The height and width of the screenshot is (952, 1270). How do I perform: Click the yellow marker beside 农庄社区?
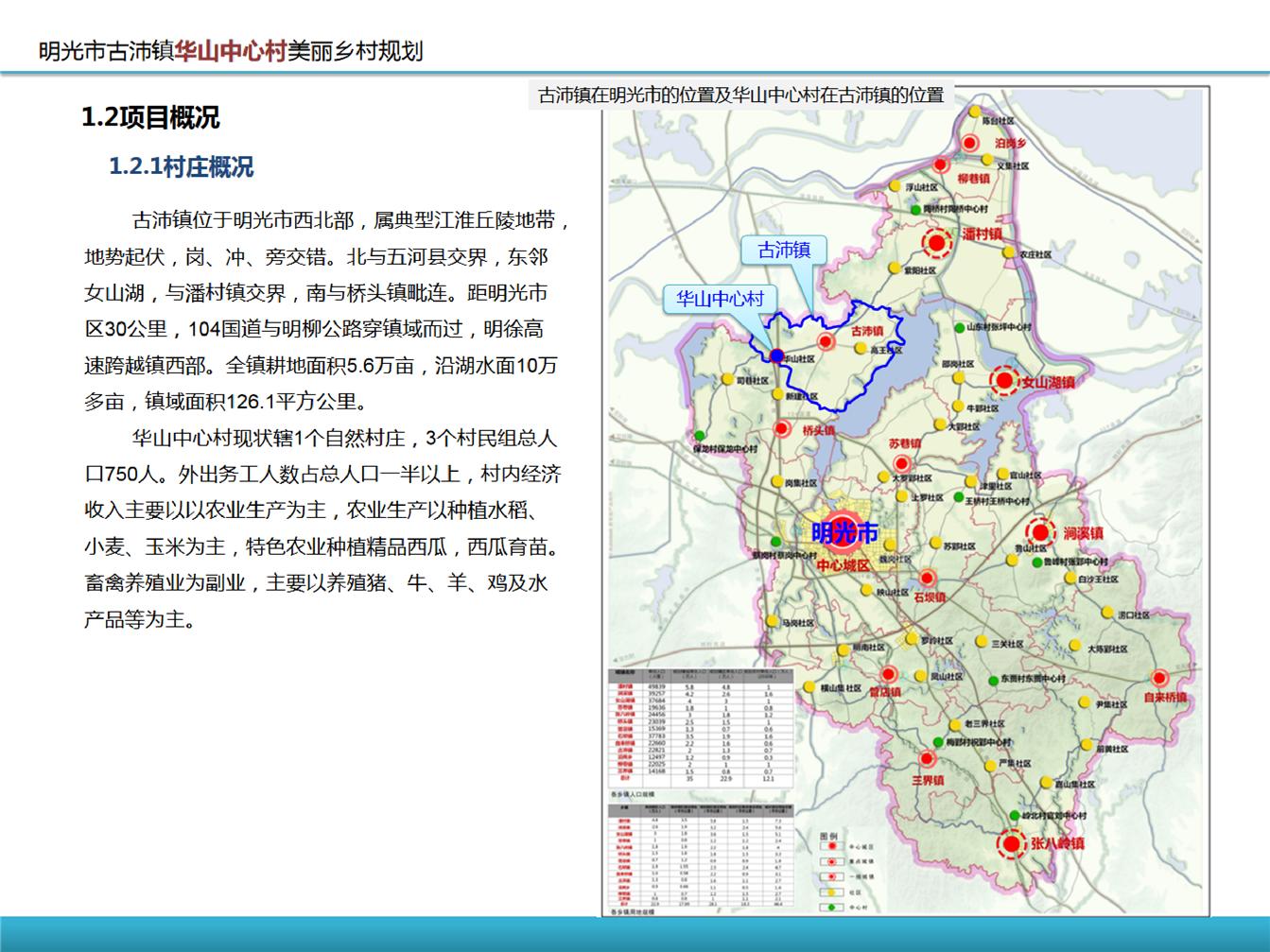pos(1011,253)
